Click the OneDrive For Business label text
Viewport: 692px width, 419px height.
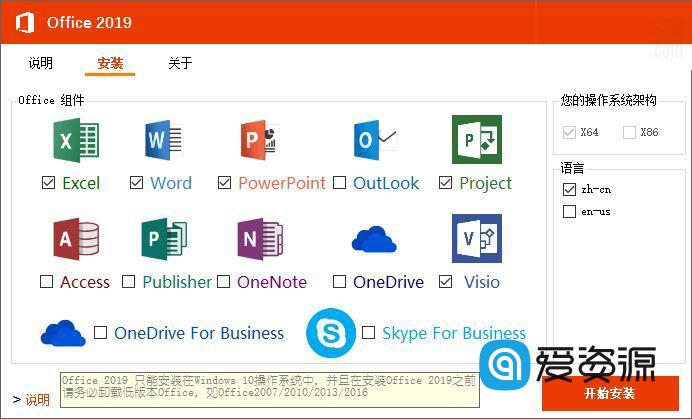[x=199, y=333]
